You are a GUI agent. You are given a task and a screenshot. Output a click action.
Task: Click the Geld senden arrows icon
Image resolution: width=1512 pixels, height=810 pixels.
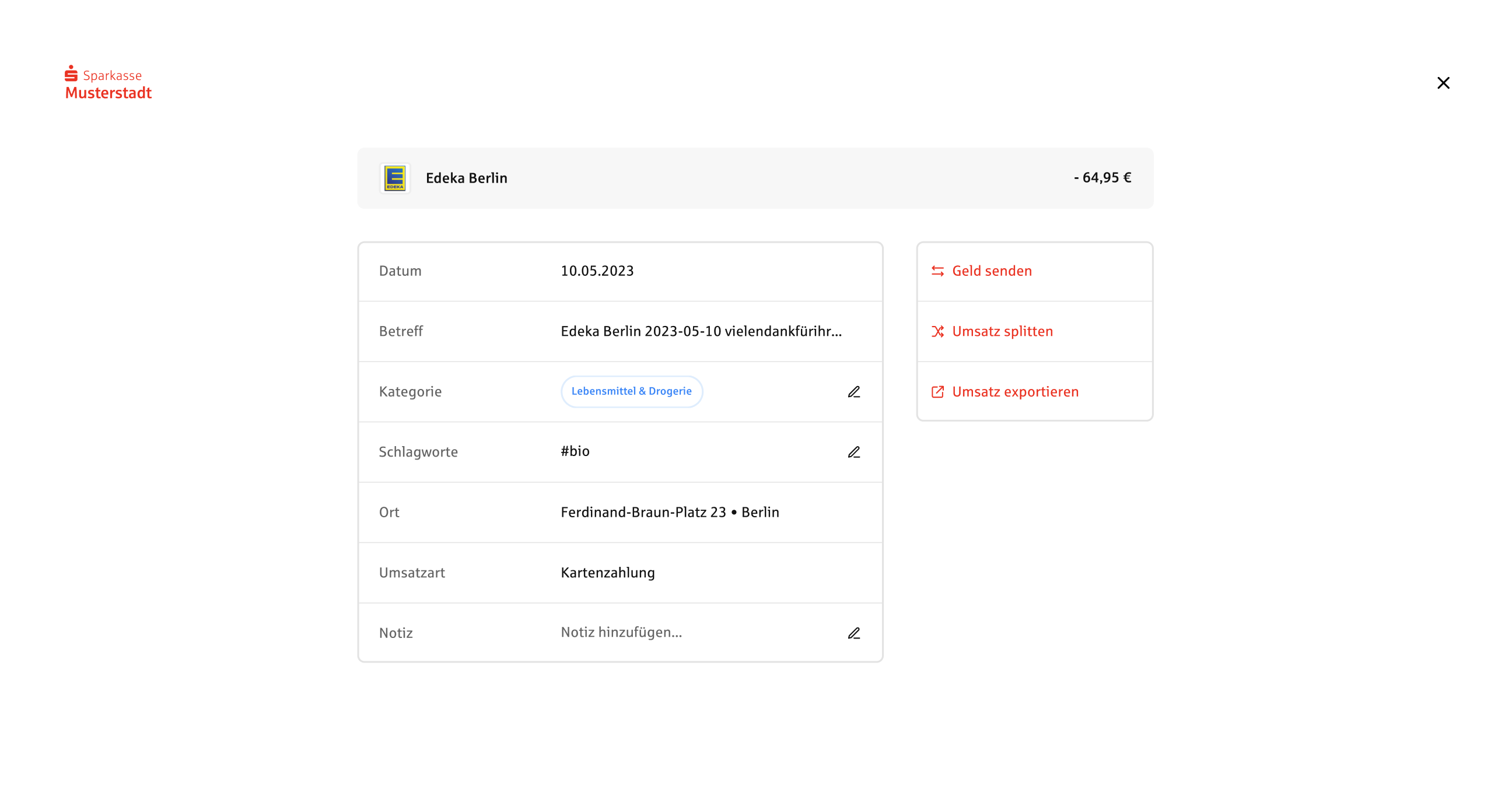(x=937, y=271)
